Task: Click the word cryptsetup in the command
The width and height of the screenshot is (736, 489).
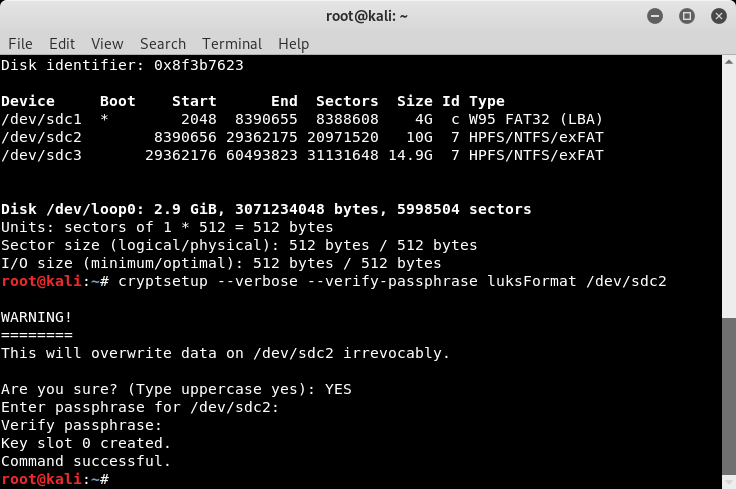Action: pos(159,281)
